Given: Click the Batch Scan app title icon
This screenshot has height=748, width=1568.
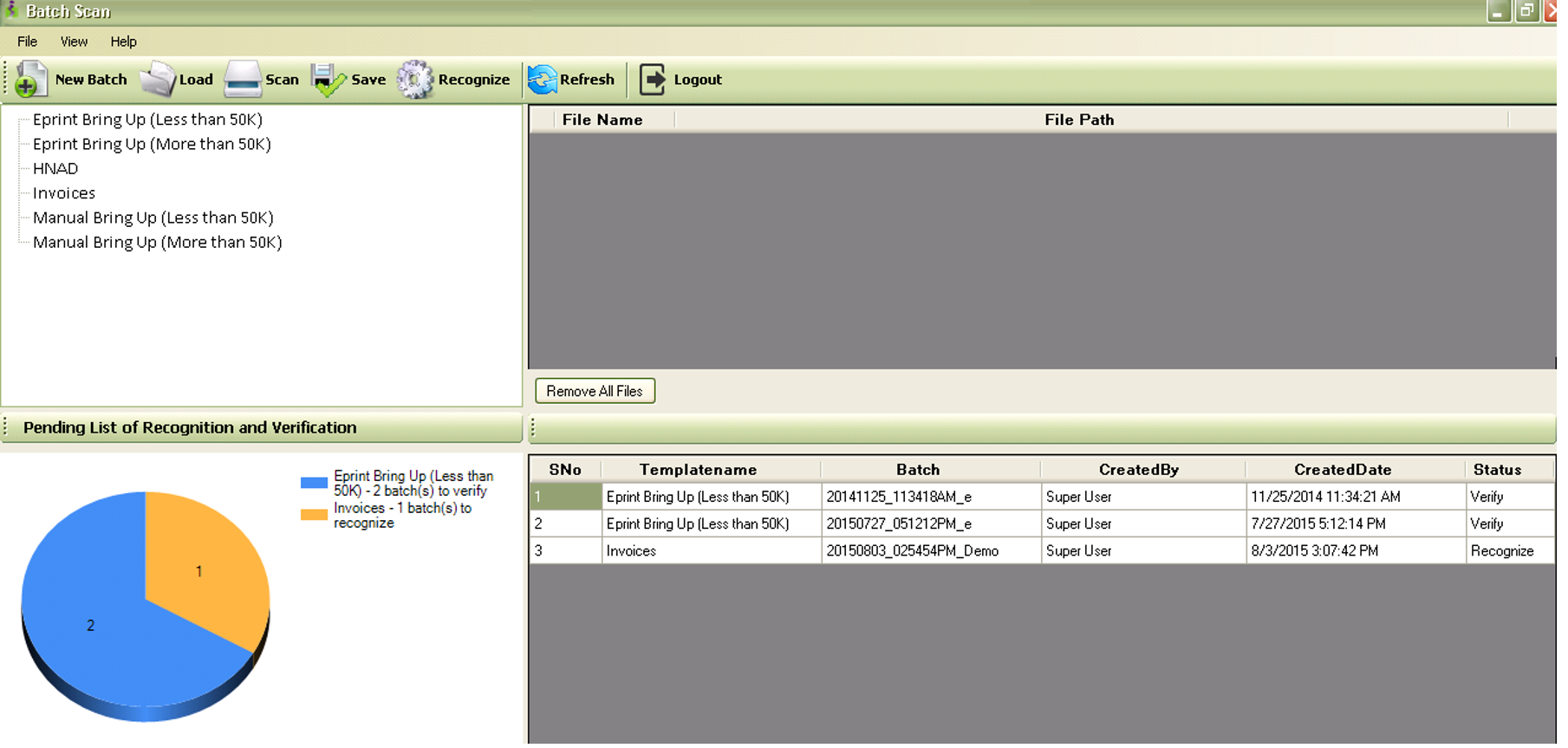Looking at the screenshot, I should point(11,10).
